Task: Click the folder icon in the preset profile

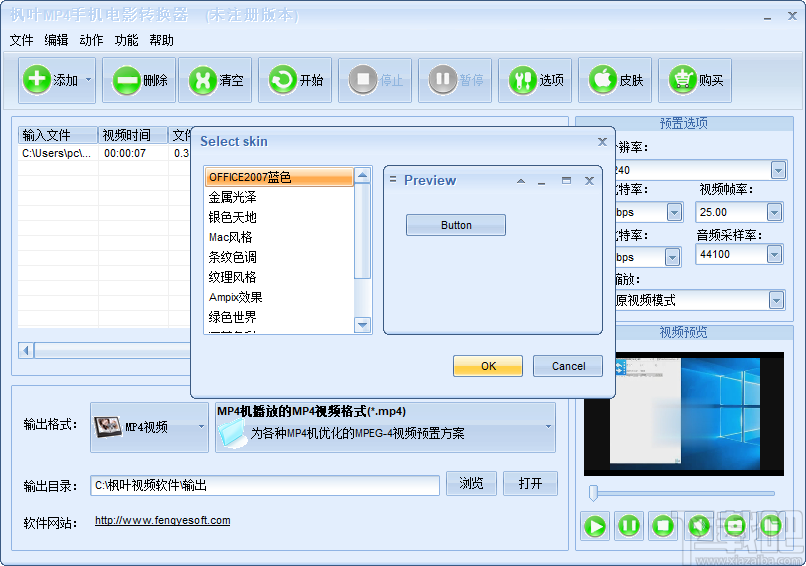Action: click(232, 433)
